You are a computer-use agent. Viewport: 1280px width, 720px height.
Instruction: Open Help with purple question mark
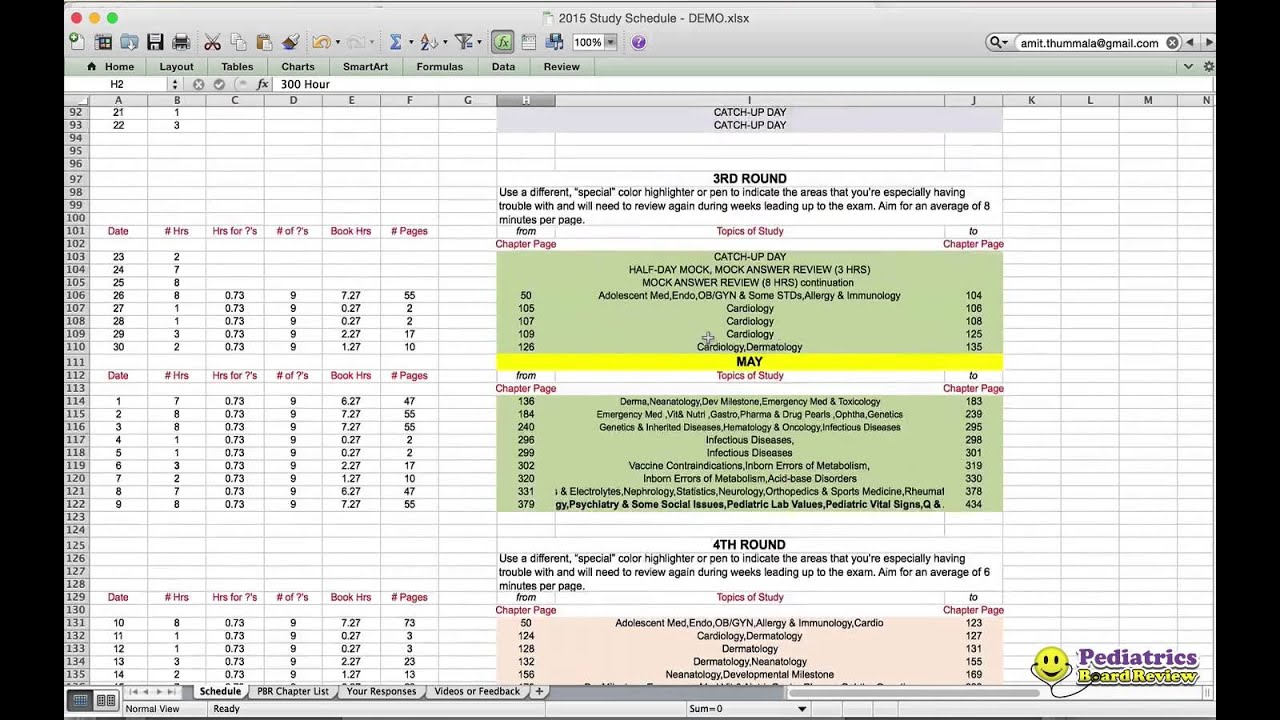[639, 42]
